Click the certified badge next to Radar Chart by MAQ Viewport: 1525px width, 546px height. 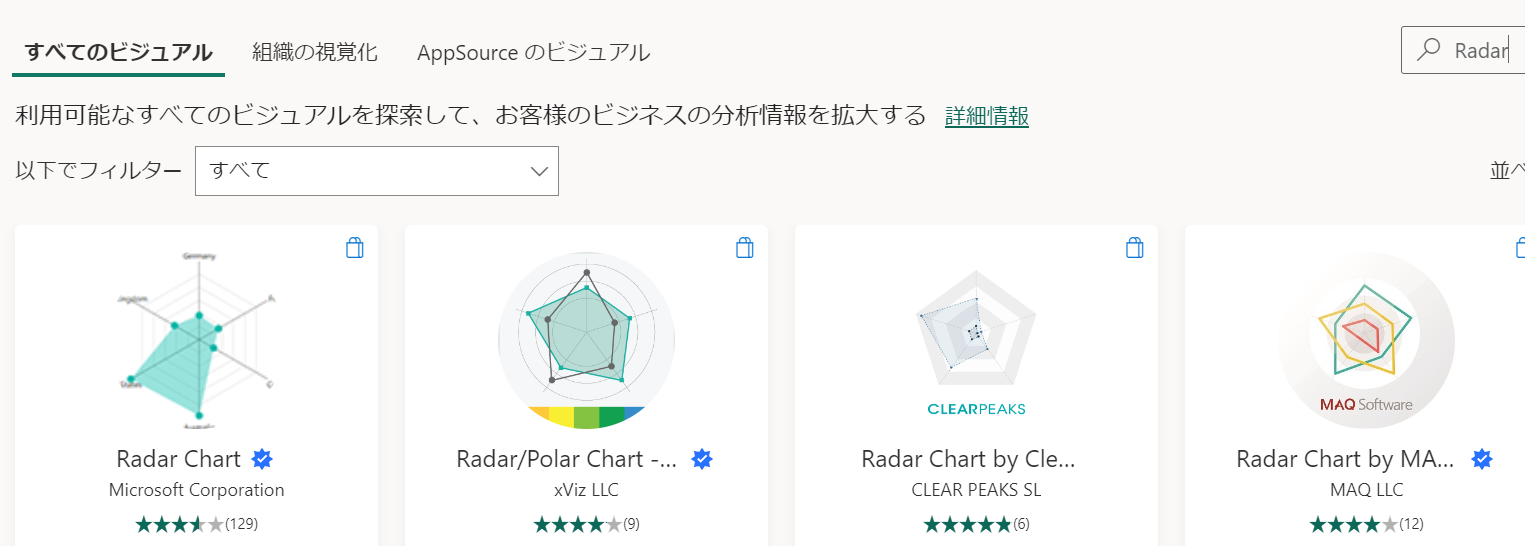pyautogui.click(x=1482, y=459)
